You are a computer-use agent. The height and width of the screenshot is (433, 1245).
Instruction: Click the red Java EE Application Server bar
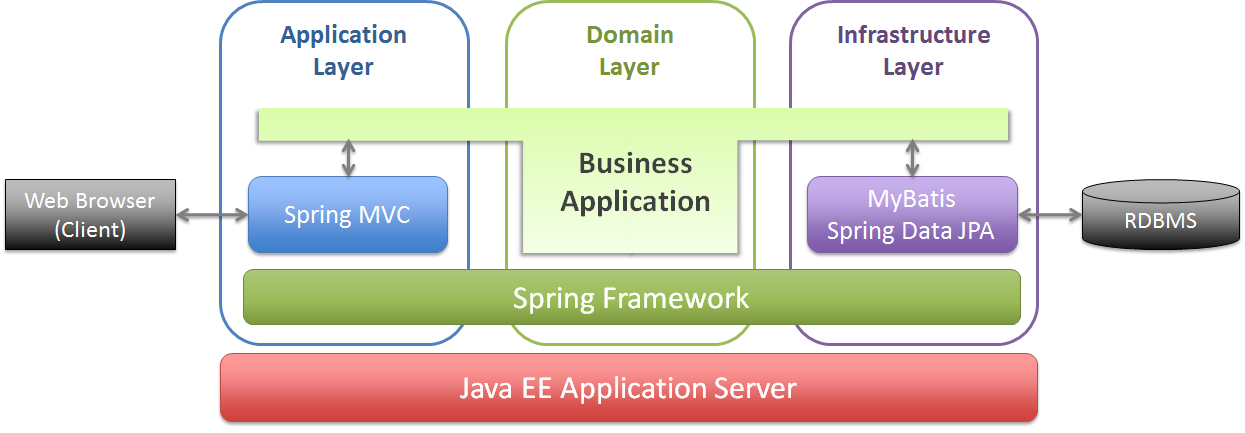pos(628,387)
